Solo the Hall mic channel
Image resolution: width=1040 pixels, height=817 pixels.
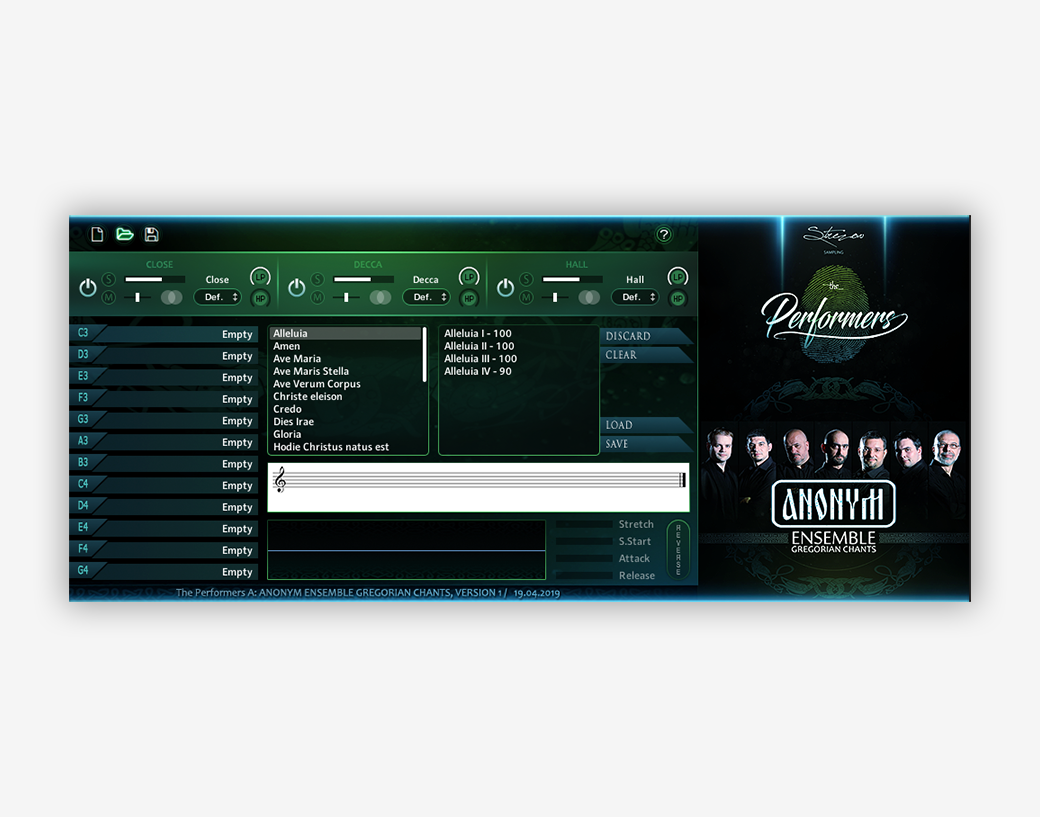[527, 279]
